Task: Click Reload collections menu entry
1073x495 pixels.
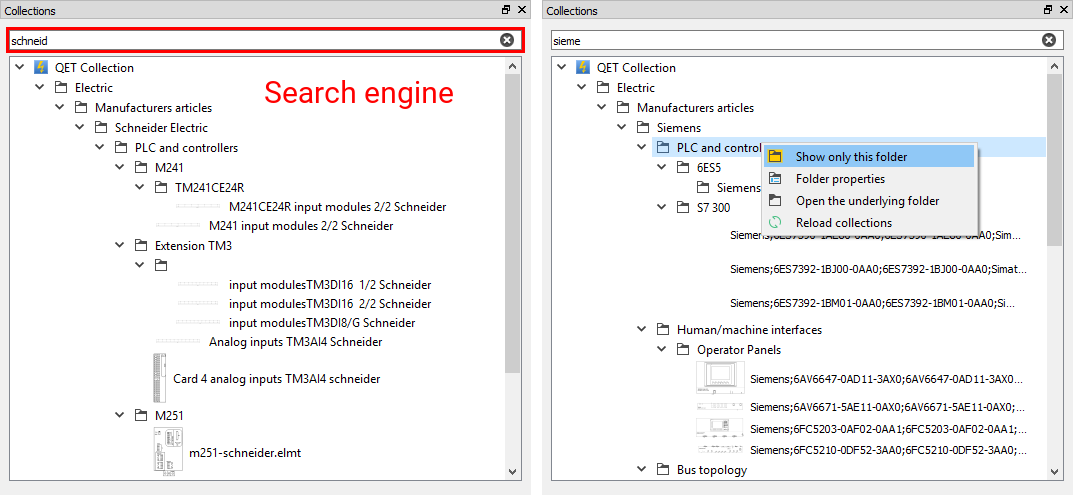Action: pos(868,223)
